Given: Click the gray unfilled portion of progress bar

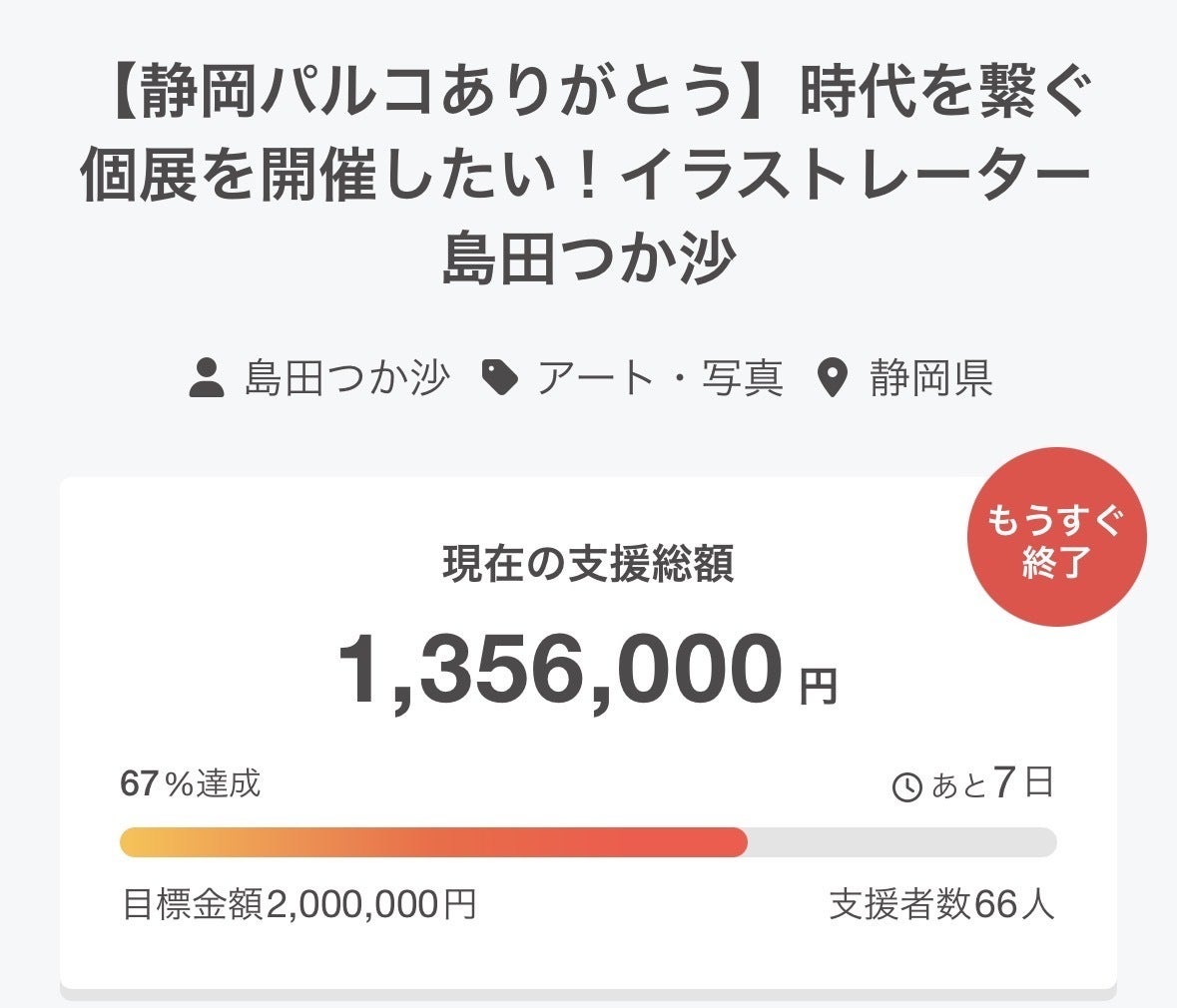Looking at the screenshot, I should [x=902, y=842].
